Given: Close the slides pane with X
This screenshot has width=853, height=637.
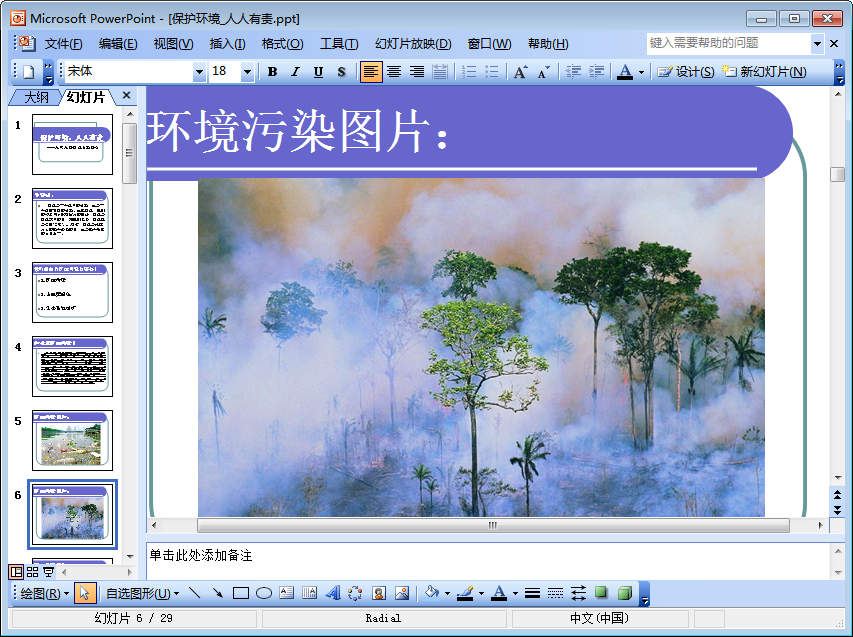Looking at the screenshot, I should click(x=127, y=96).
